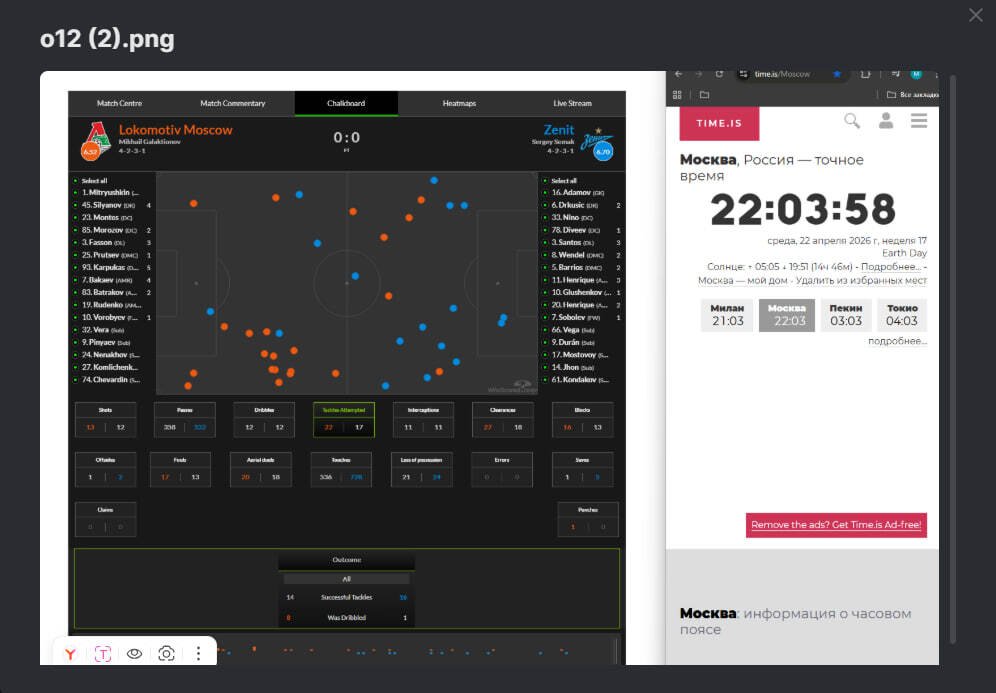Screen dimensions: 996x693
Task: Close the image viewer with the X
Action: [976, 15]
